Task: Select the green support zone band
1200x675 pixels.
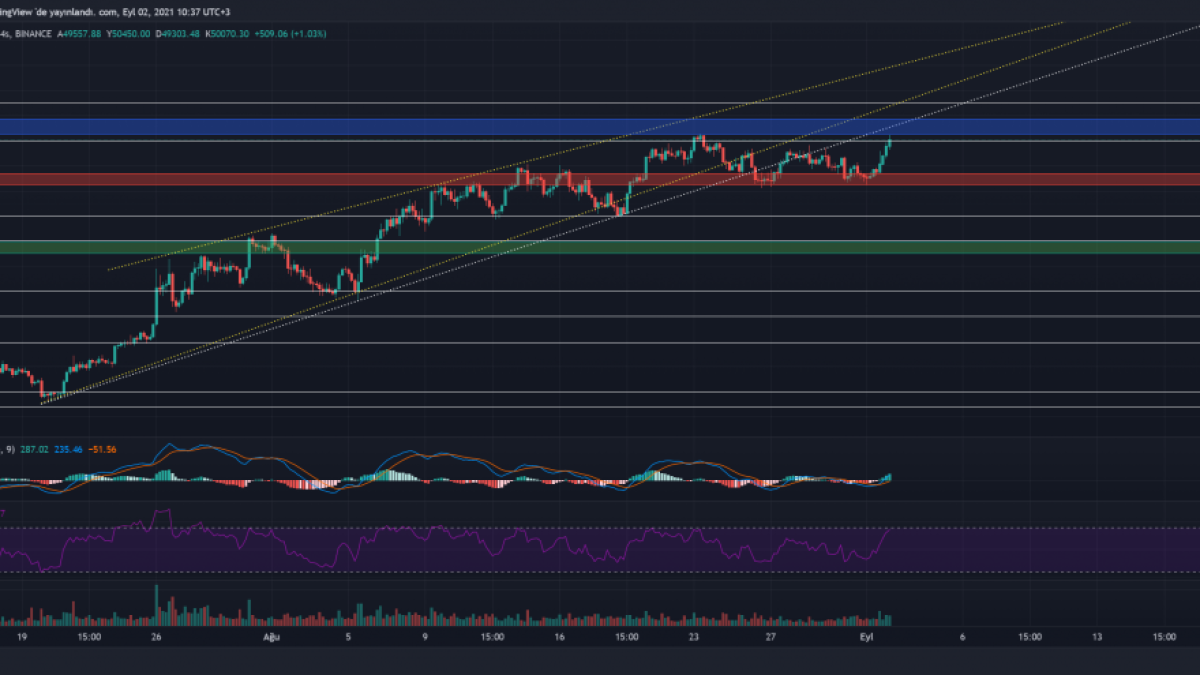Action: click(x=600, y=247)
